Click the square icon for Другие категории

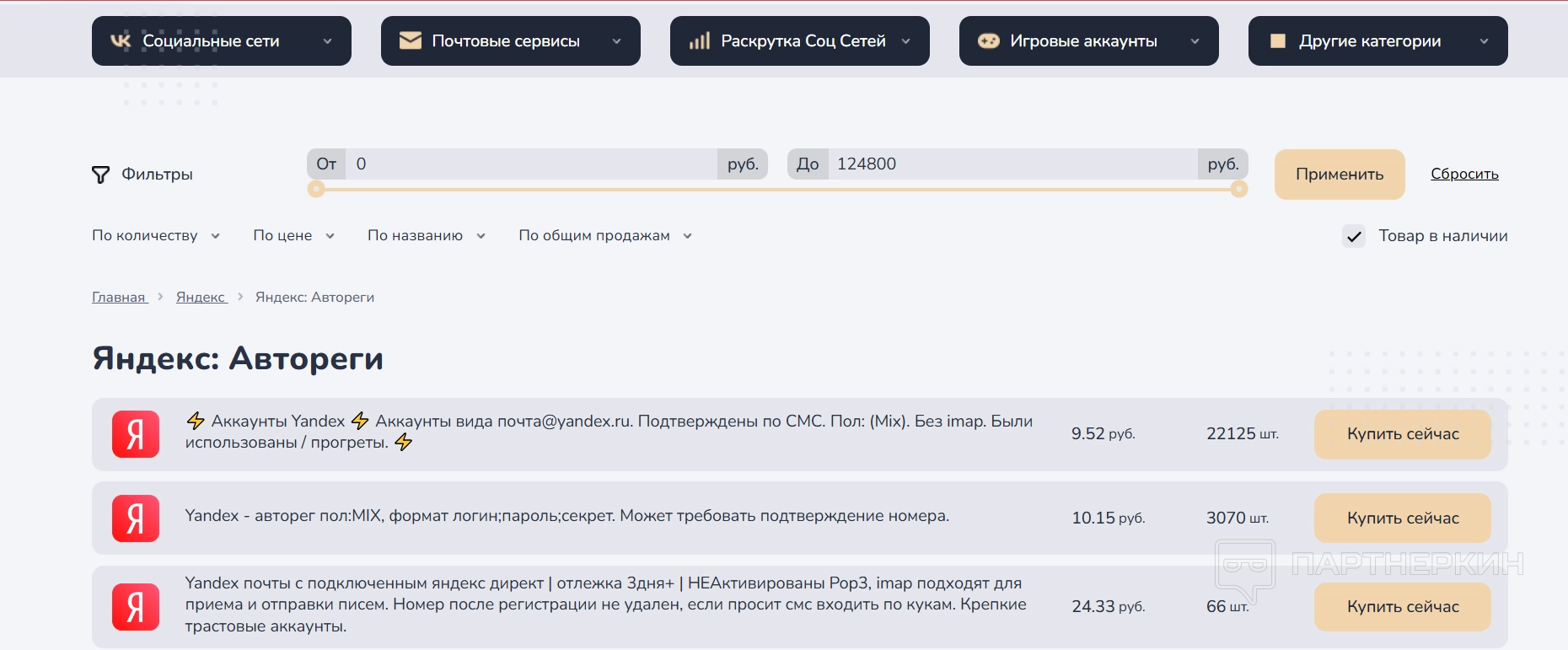click(1278, 40)
